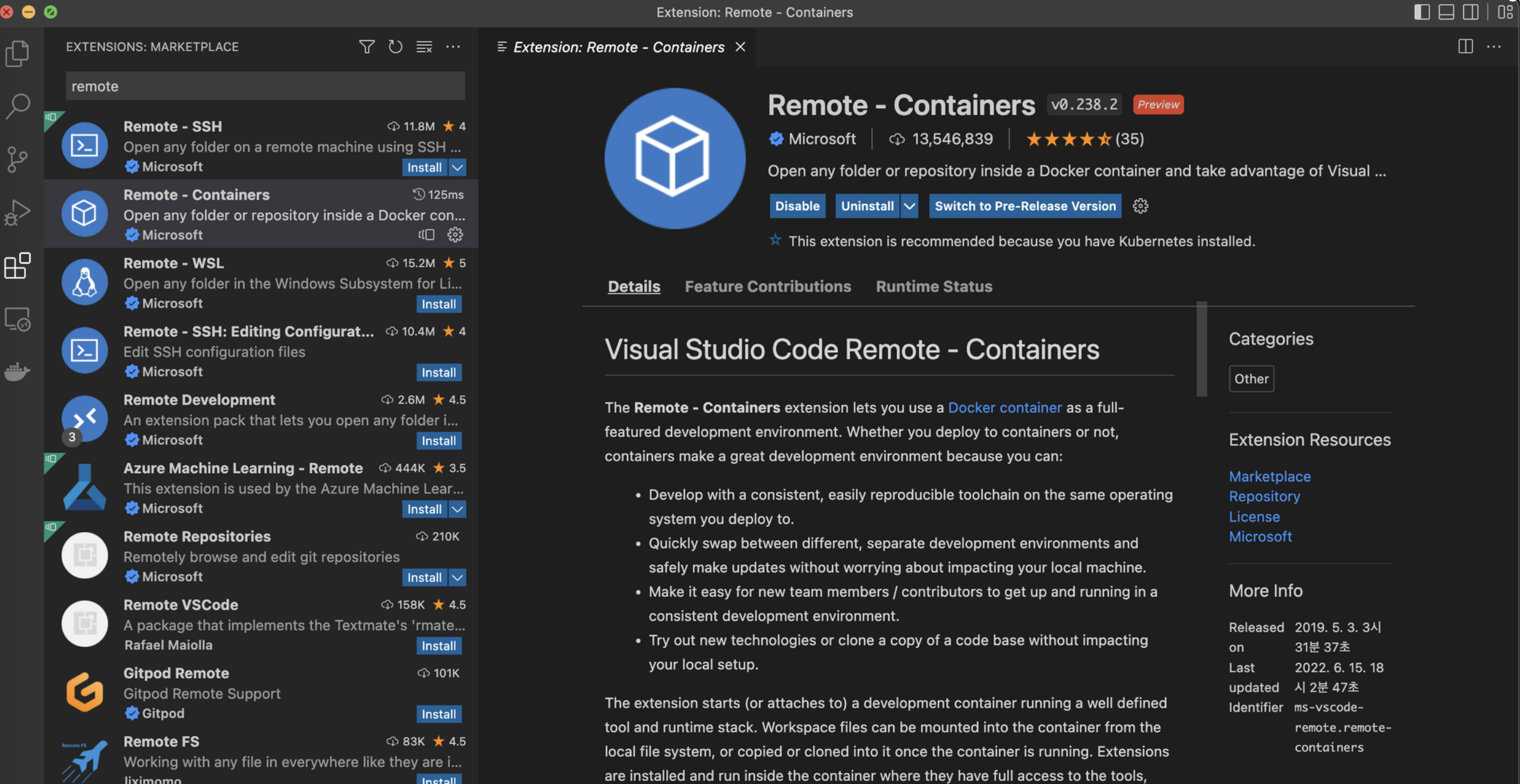Toggle the secondary side bar layout button
This screenshot has width=1520, height=784.
[x=1471, y=12]
